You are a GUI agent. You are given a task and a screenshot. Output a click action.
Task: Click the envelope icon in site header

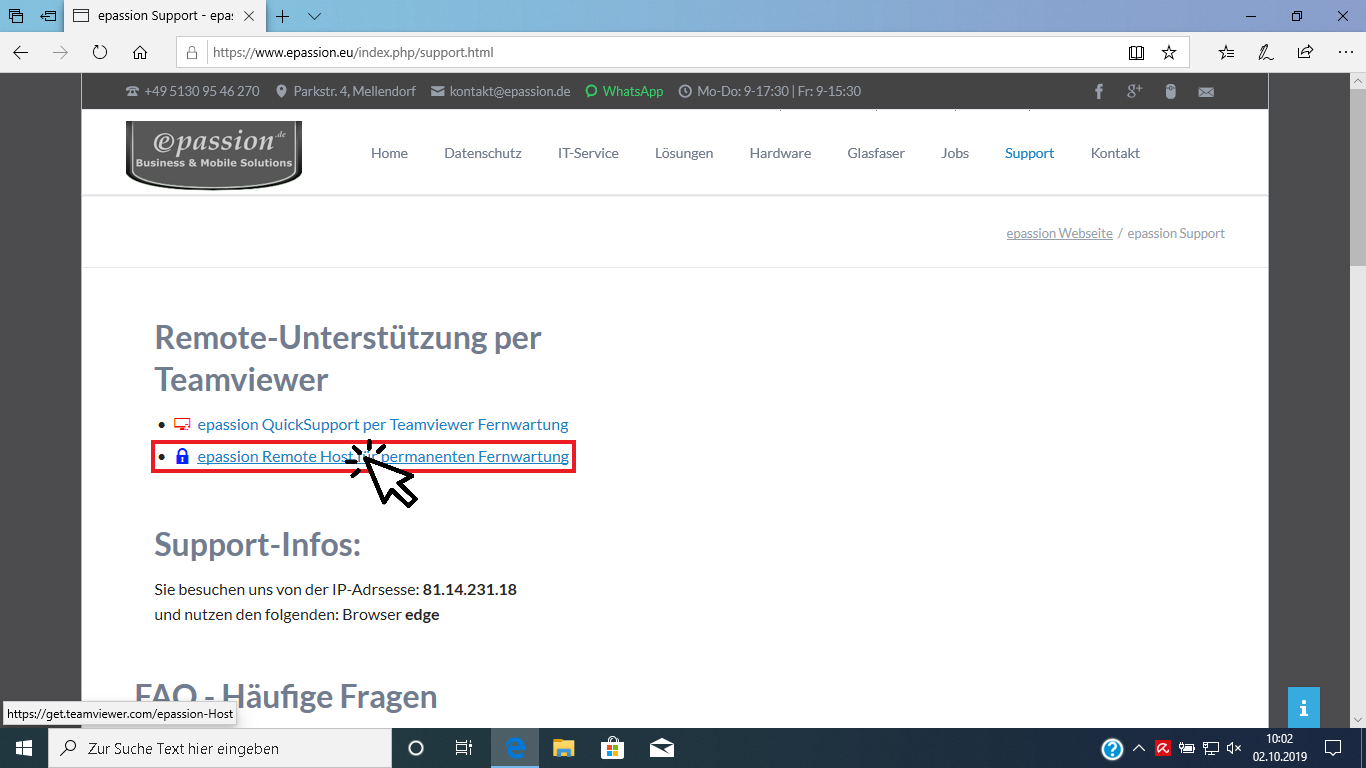(x=1206, y=92)
